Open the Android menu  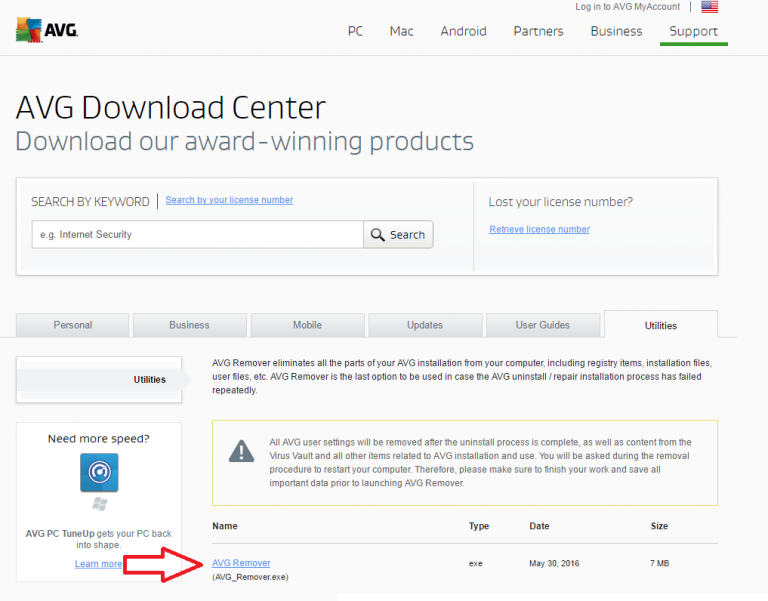coord(463,31)
